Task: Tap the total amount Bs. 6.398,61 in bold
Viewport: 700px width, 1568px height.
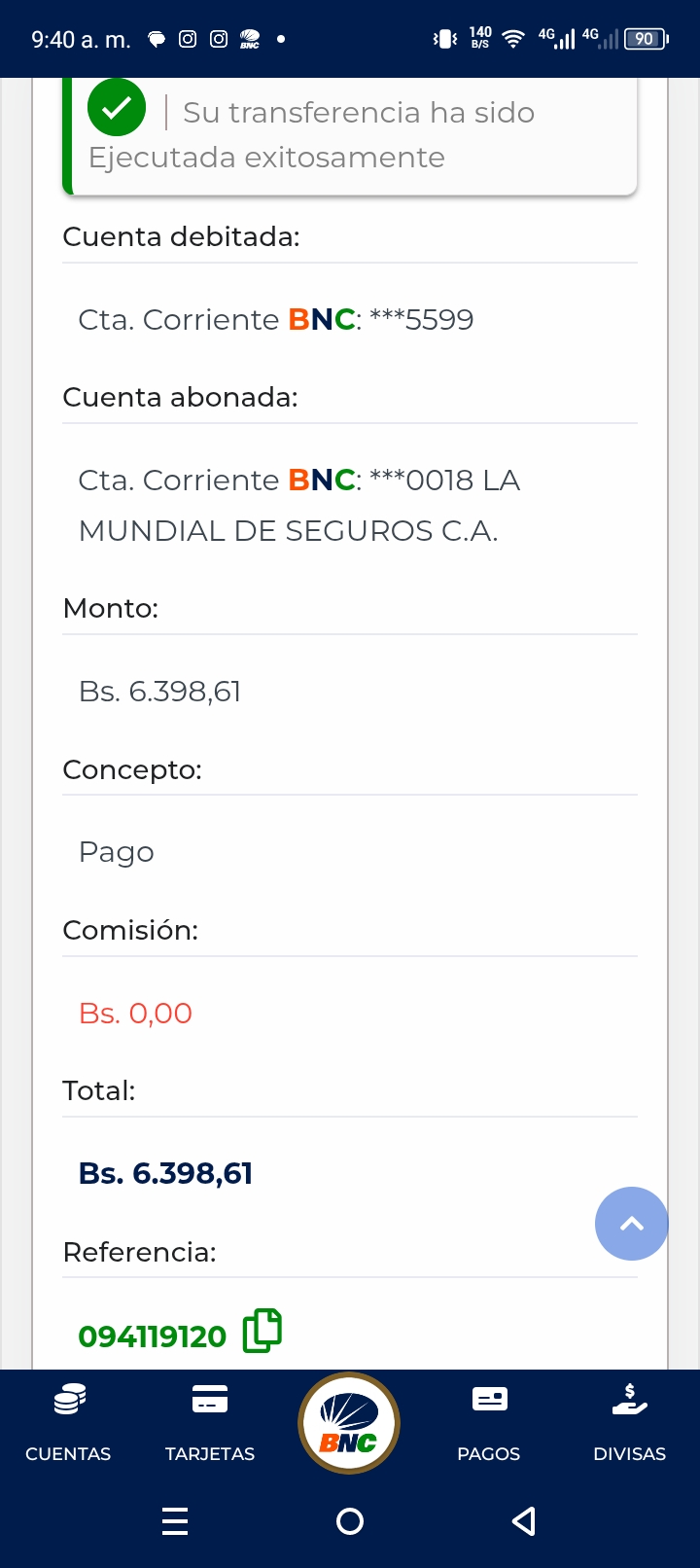Action: pyautogui.click(x=165, y=1173)
